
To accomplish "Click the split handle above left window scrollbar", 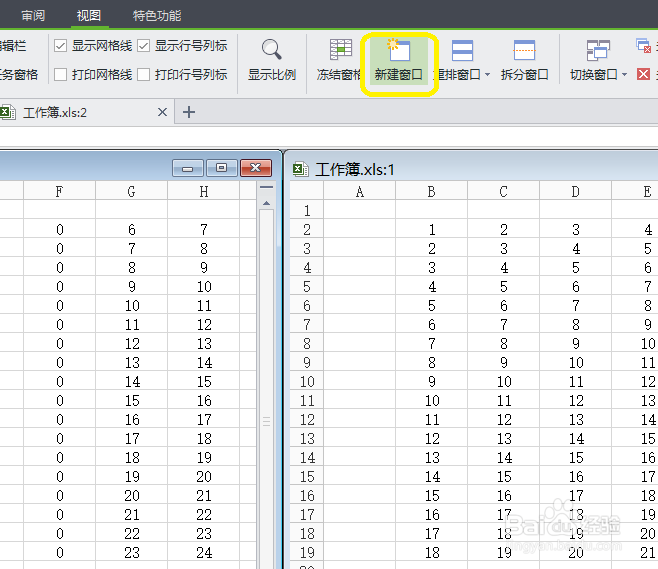I will coord(266,188).
